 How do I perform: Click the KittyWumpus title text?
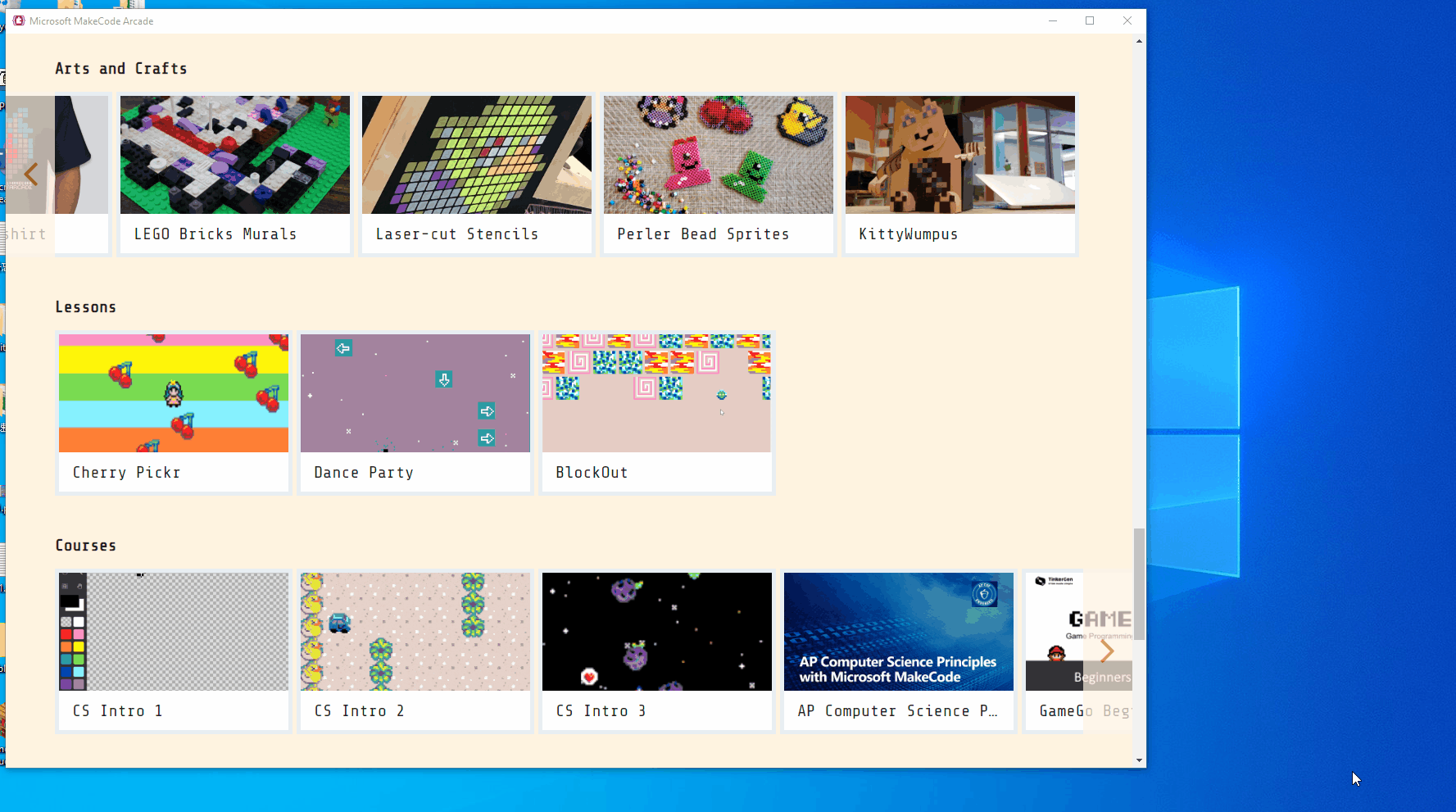[x=909, y=234]
